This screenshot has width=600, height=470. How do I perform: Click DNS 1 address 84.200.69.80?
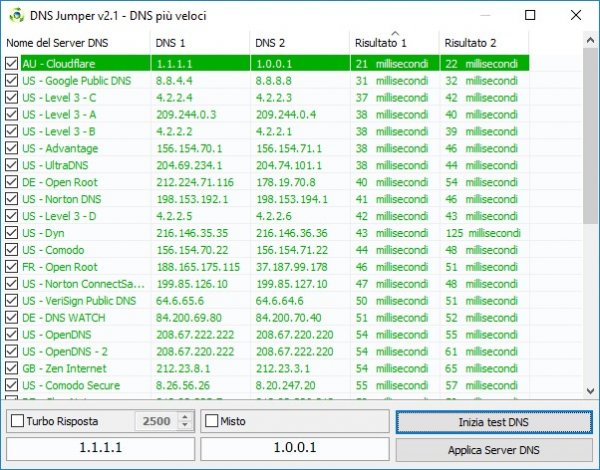coord(189,317)
